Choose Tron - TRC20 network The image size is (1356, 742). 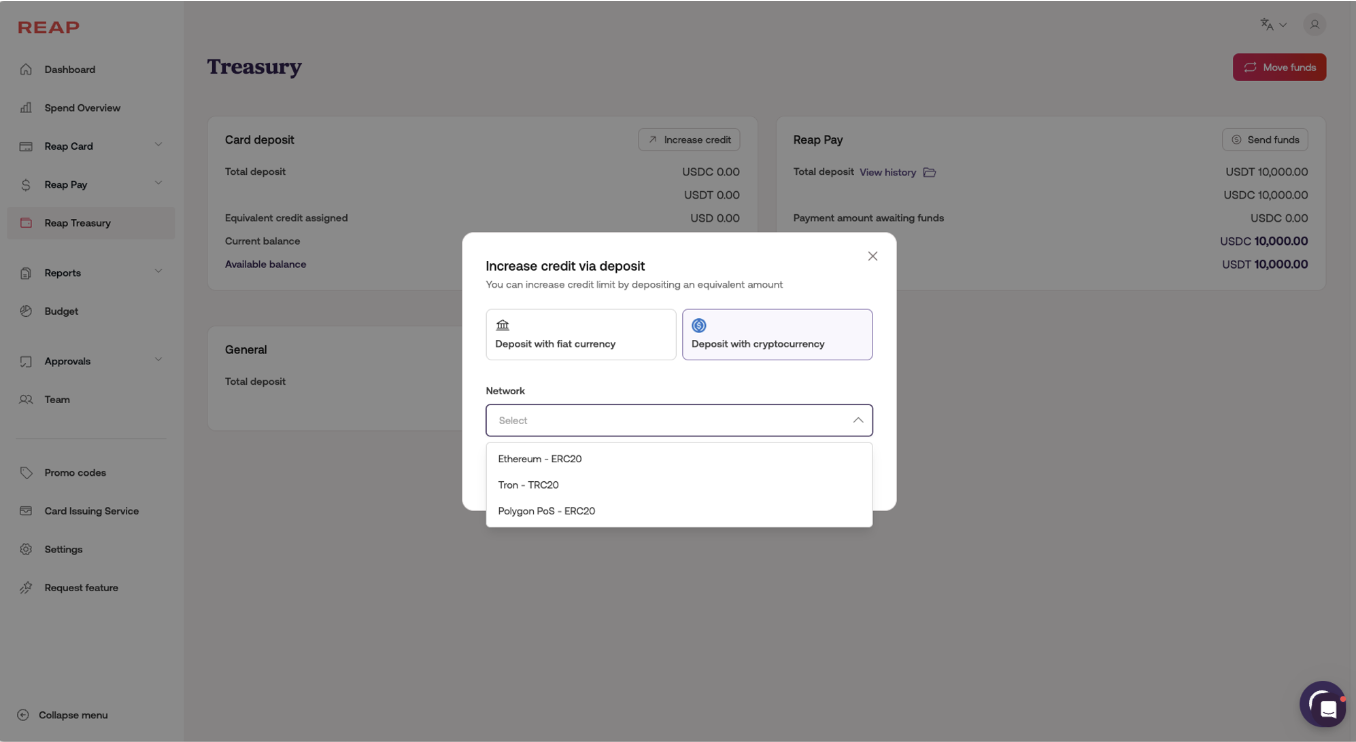coord(529,485)
